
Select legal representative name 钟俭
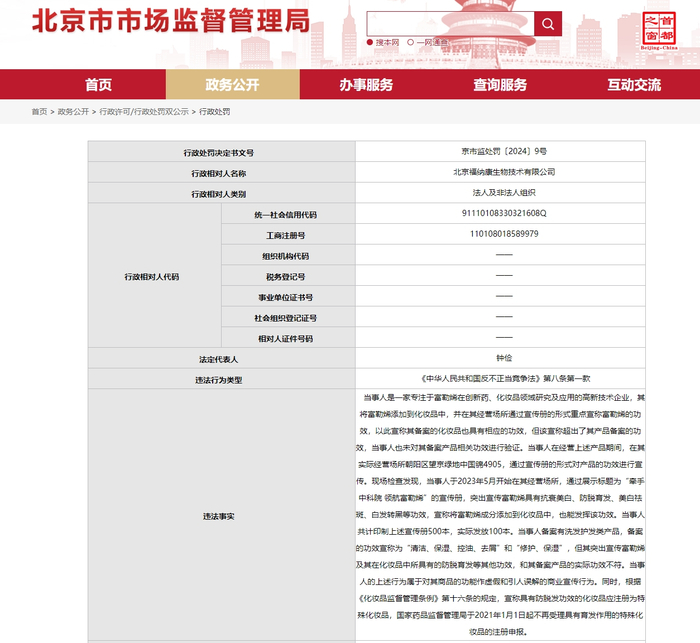504,358
